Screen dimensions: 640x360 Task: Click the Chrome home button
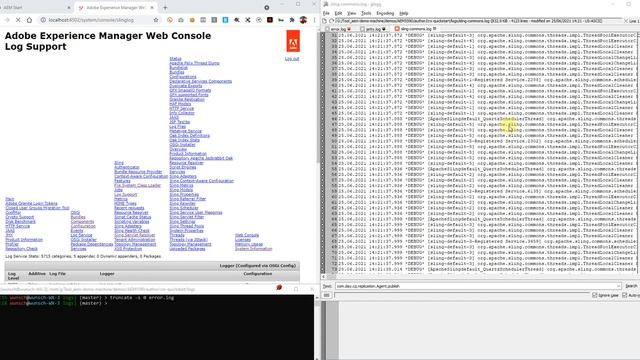tap(29, 20)
